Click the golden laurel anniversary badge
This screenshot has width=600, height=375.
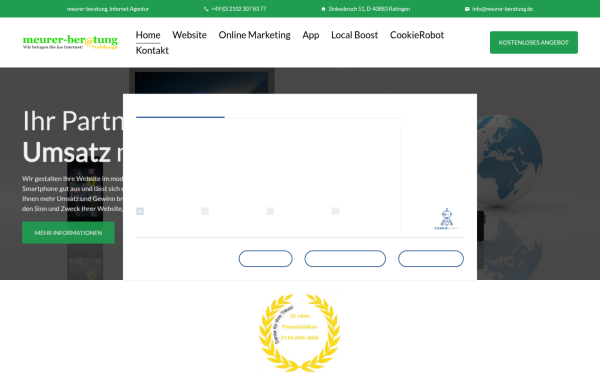pos(300,332)
